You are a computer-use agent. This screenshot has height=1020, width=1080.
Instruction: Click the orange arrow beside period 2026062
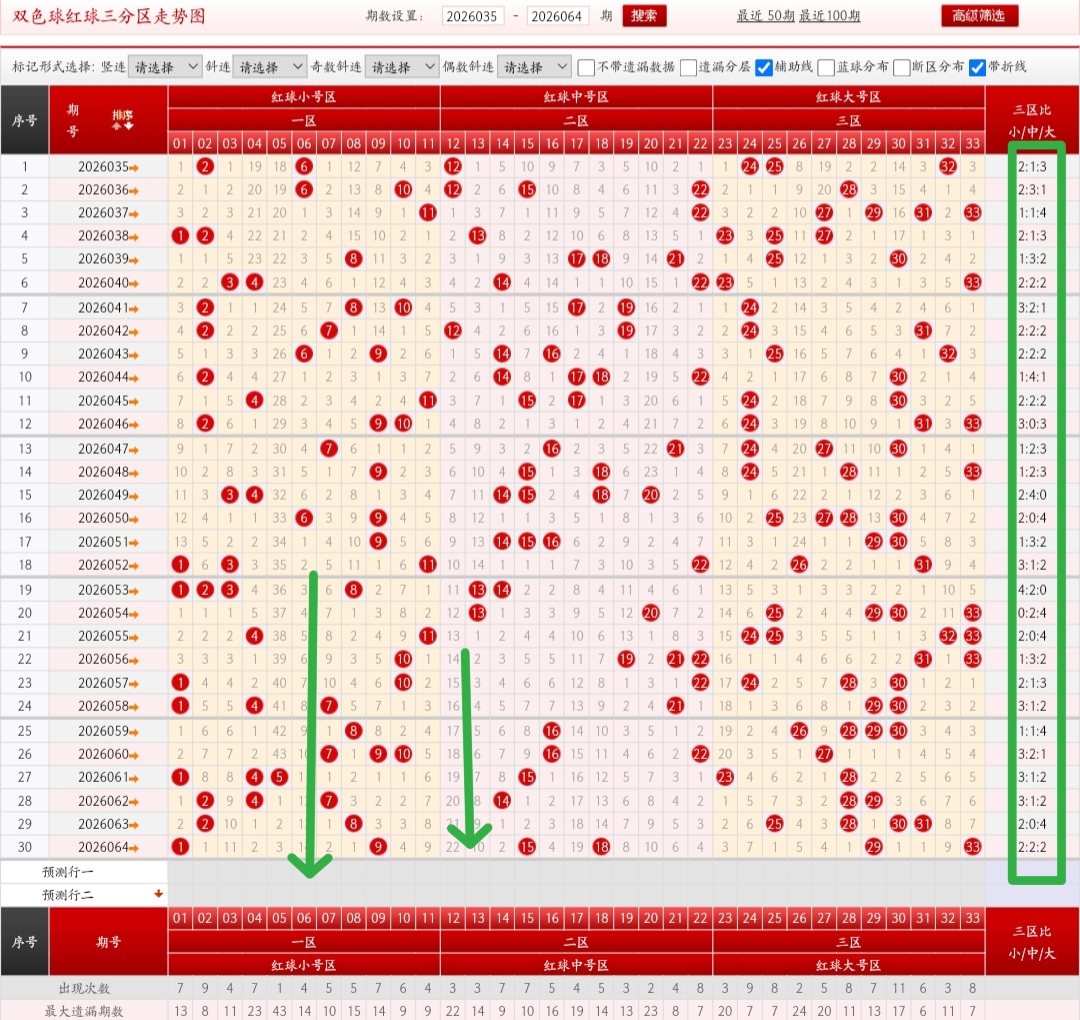pos(134,802)
